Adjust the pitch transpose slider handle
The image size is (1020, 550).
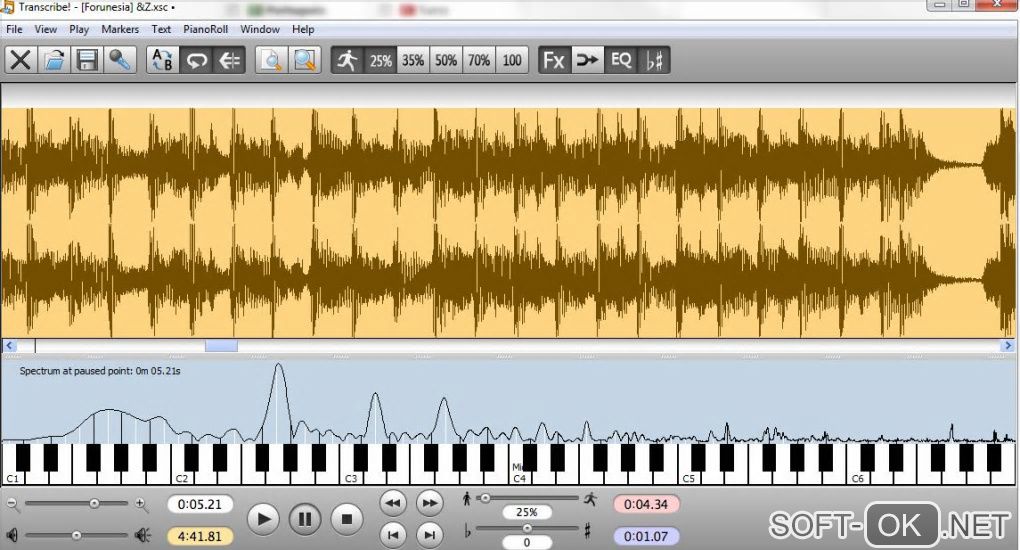(x=527, y=529)
